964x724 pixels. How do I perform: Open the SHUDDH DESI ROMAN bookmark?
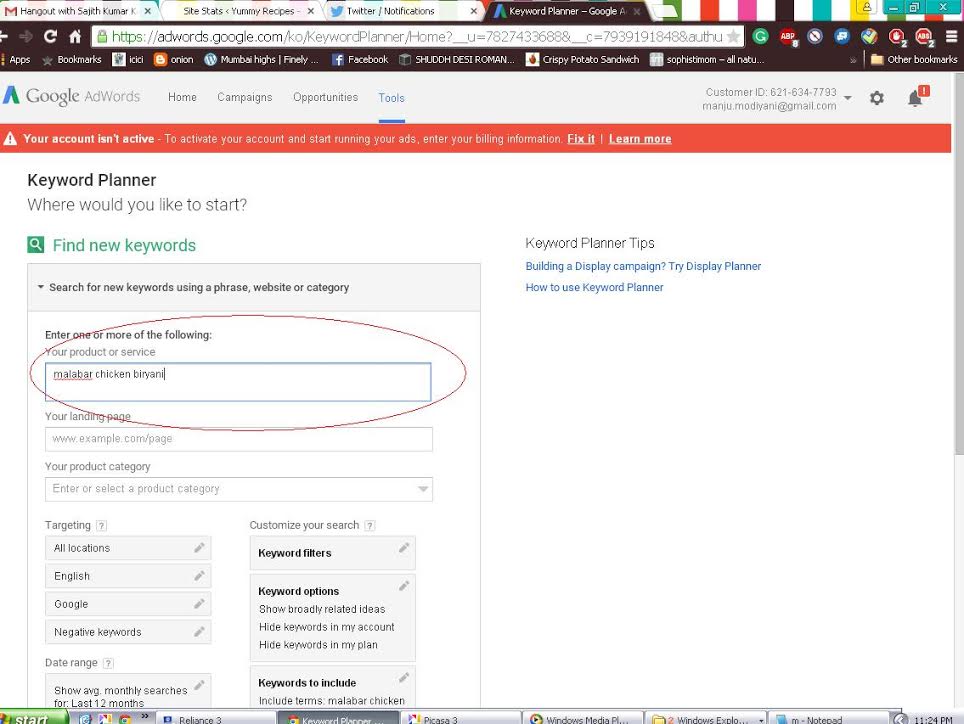[x=457, y=60]
